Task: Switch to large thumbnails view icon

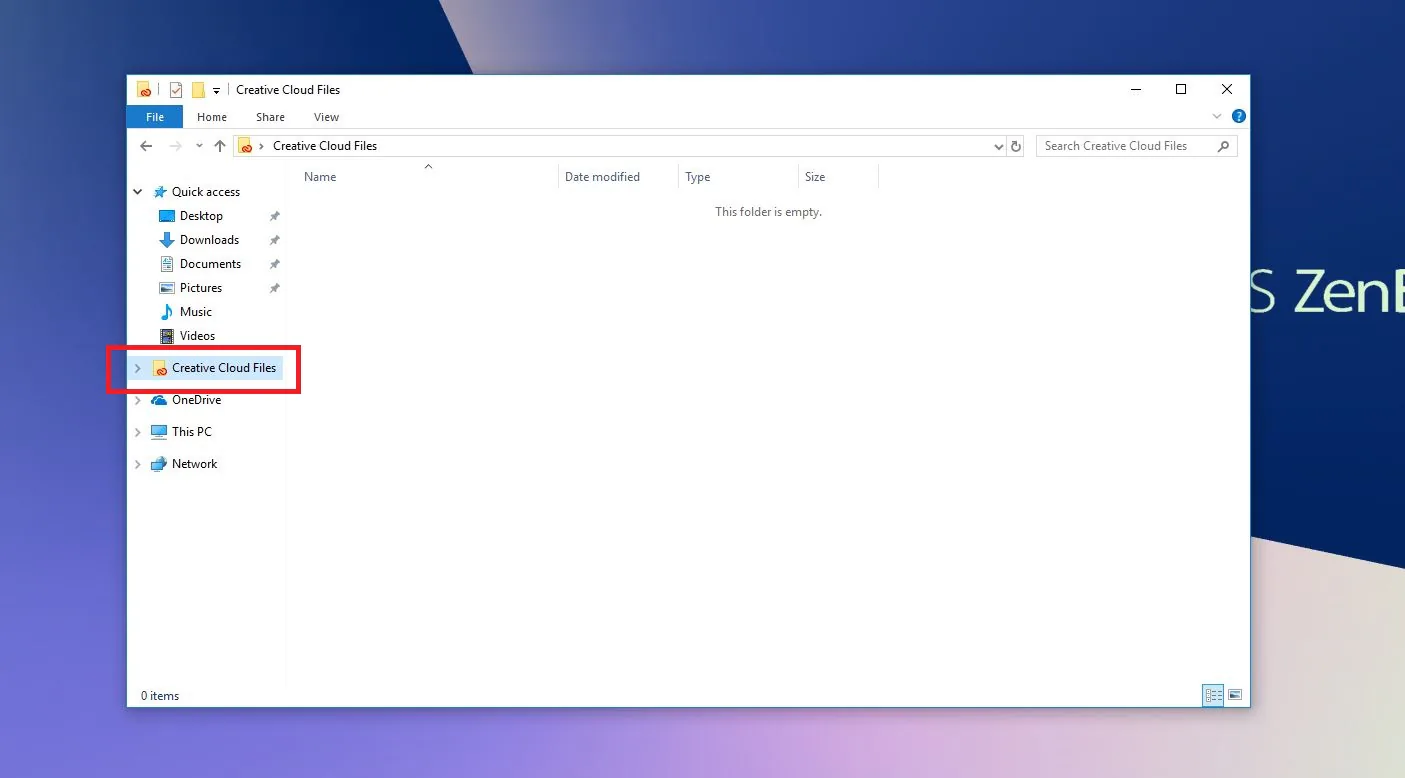Action: pyautogui.click(x=1235, y=695)
